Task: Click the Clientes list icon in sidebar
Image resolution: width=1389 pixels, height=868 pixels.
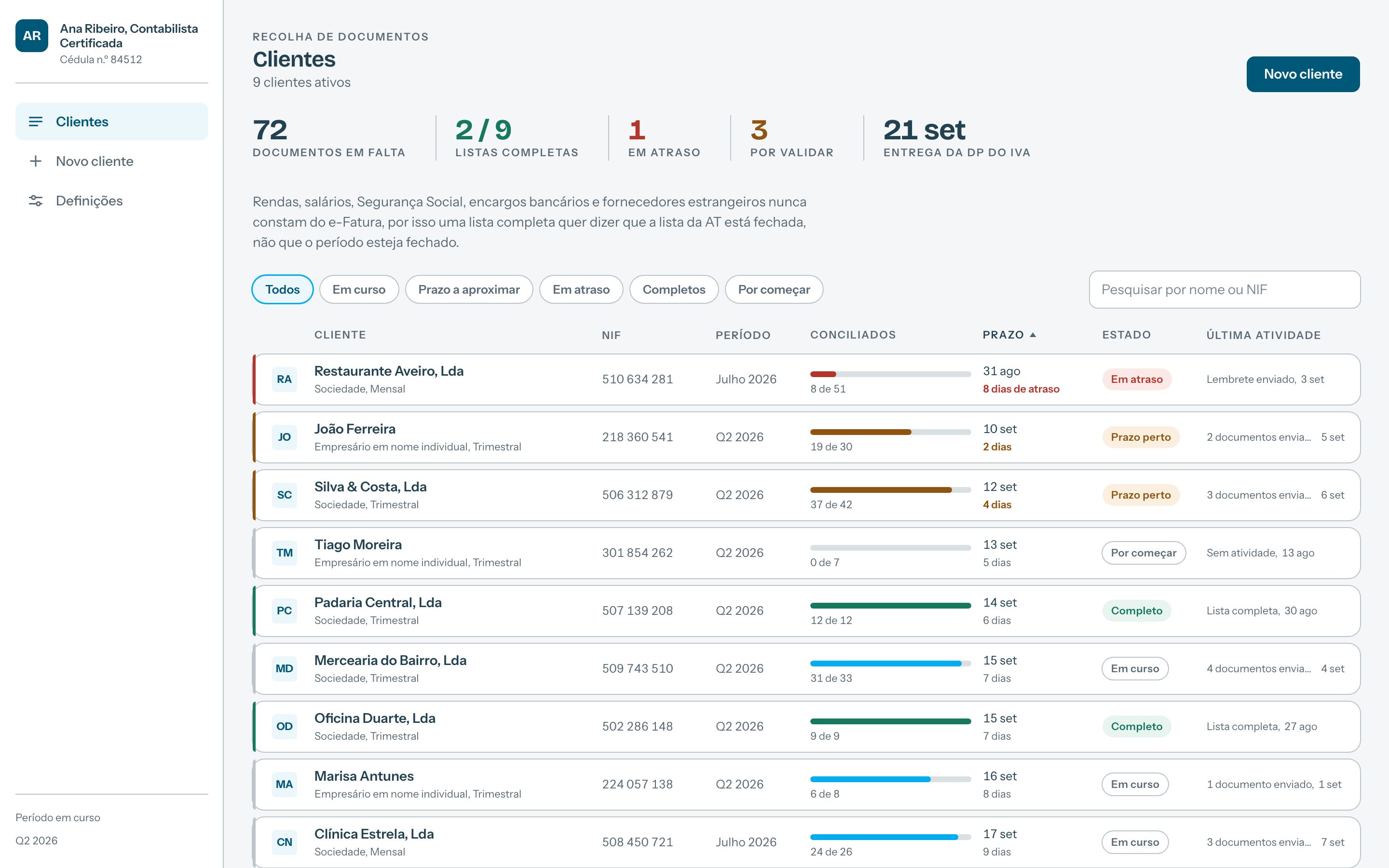Action: click(36, 122)
